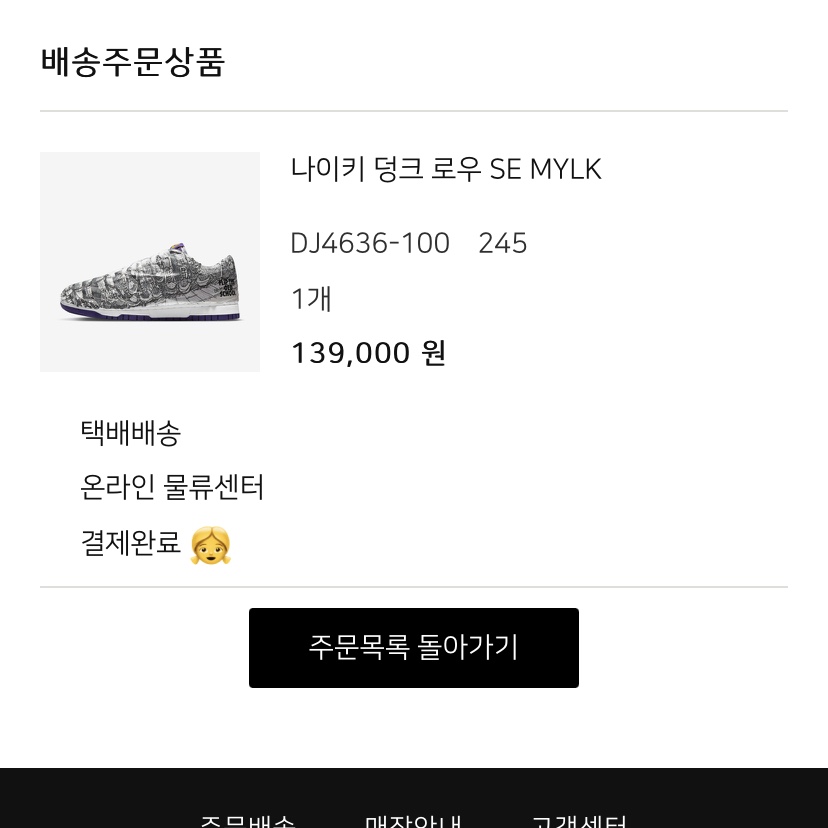Click the girl emoji next to 결제완료
The width and height of the screenshot is (828, 828).
click(x=210, y=545)
